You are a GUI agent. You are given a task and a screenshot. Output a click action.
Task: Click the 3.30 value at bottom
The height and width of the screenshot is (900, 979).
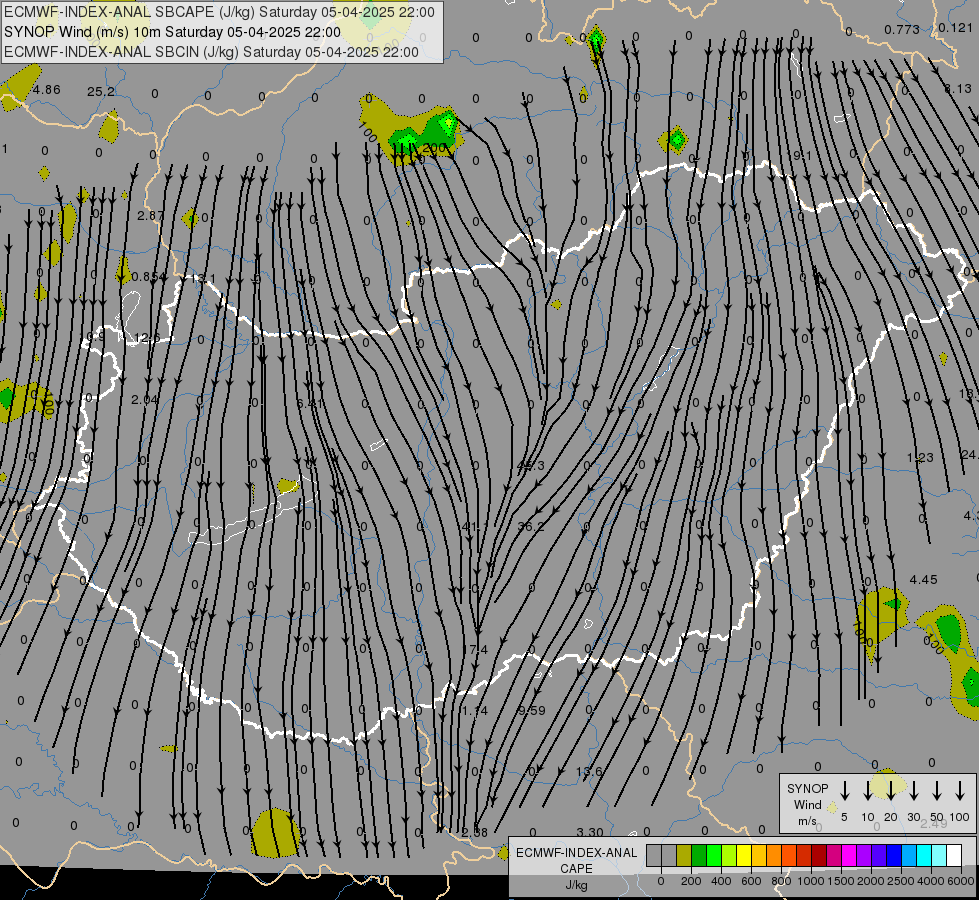tap(589, 832)
